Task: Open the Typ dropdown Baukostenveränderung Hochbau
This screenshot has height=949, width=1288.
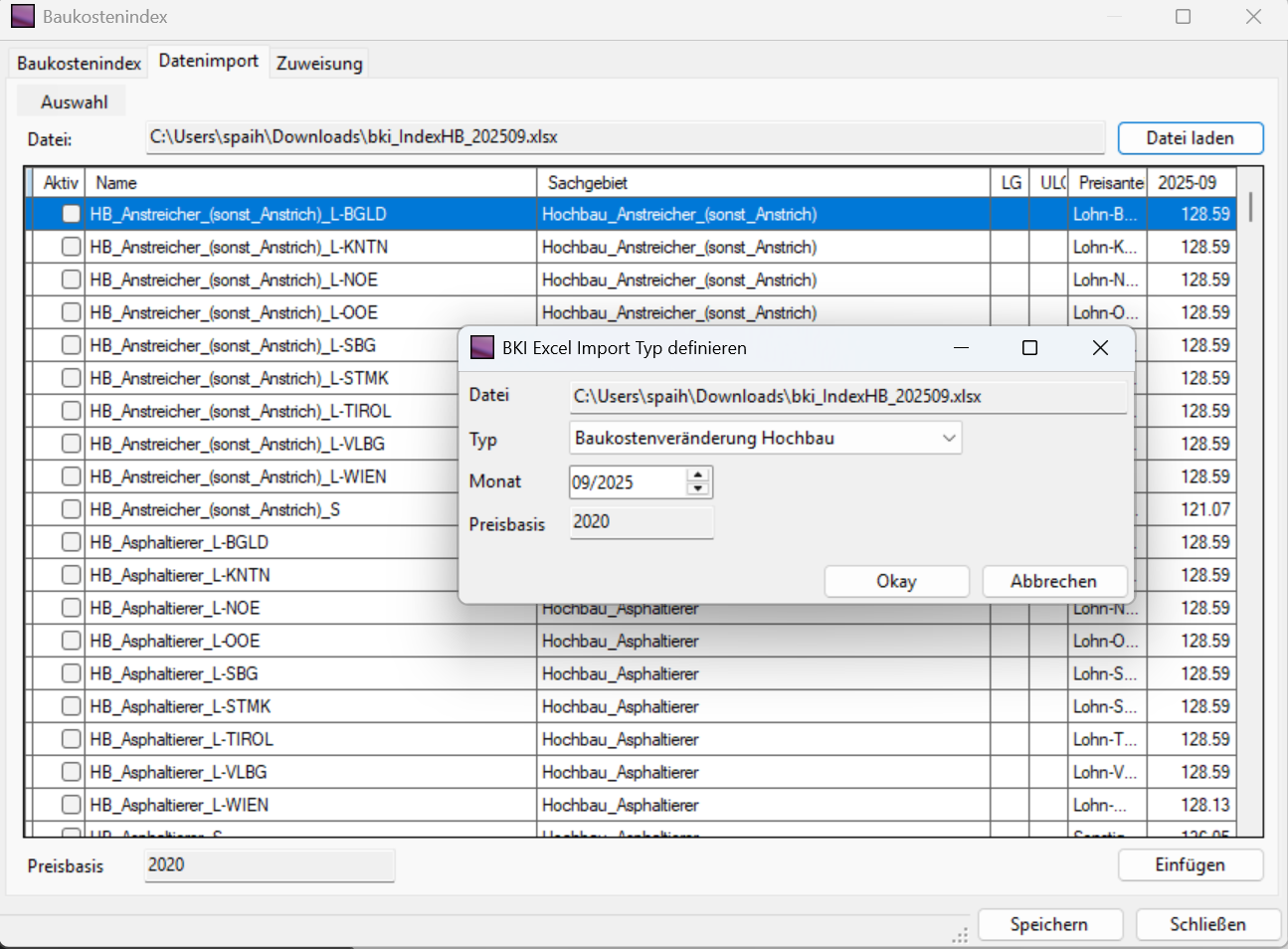Action: pyautogui.click(x=765, y=438)
